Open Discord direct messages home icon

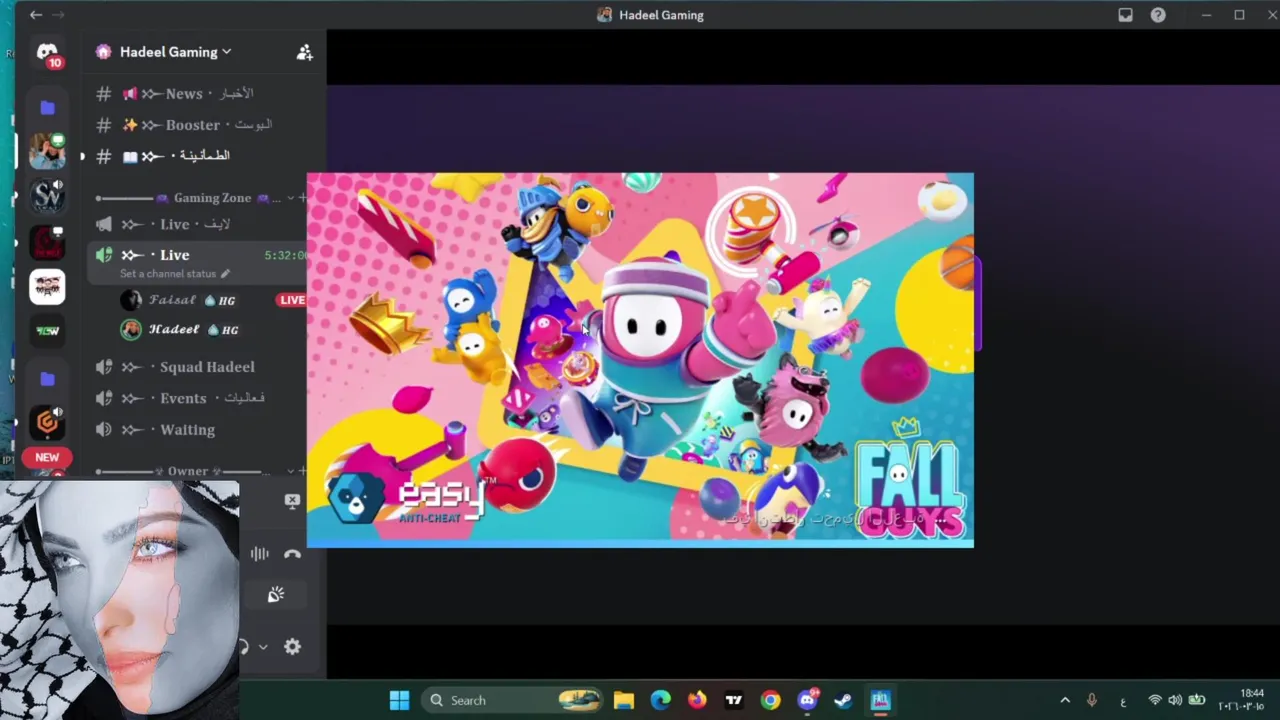[47, 53]
